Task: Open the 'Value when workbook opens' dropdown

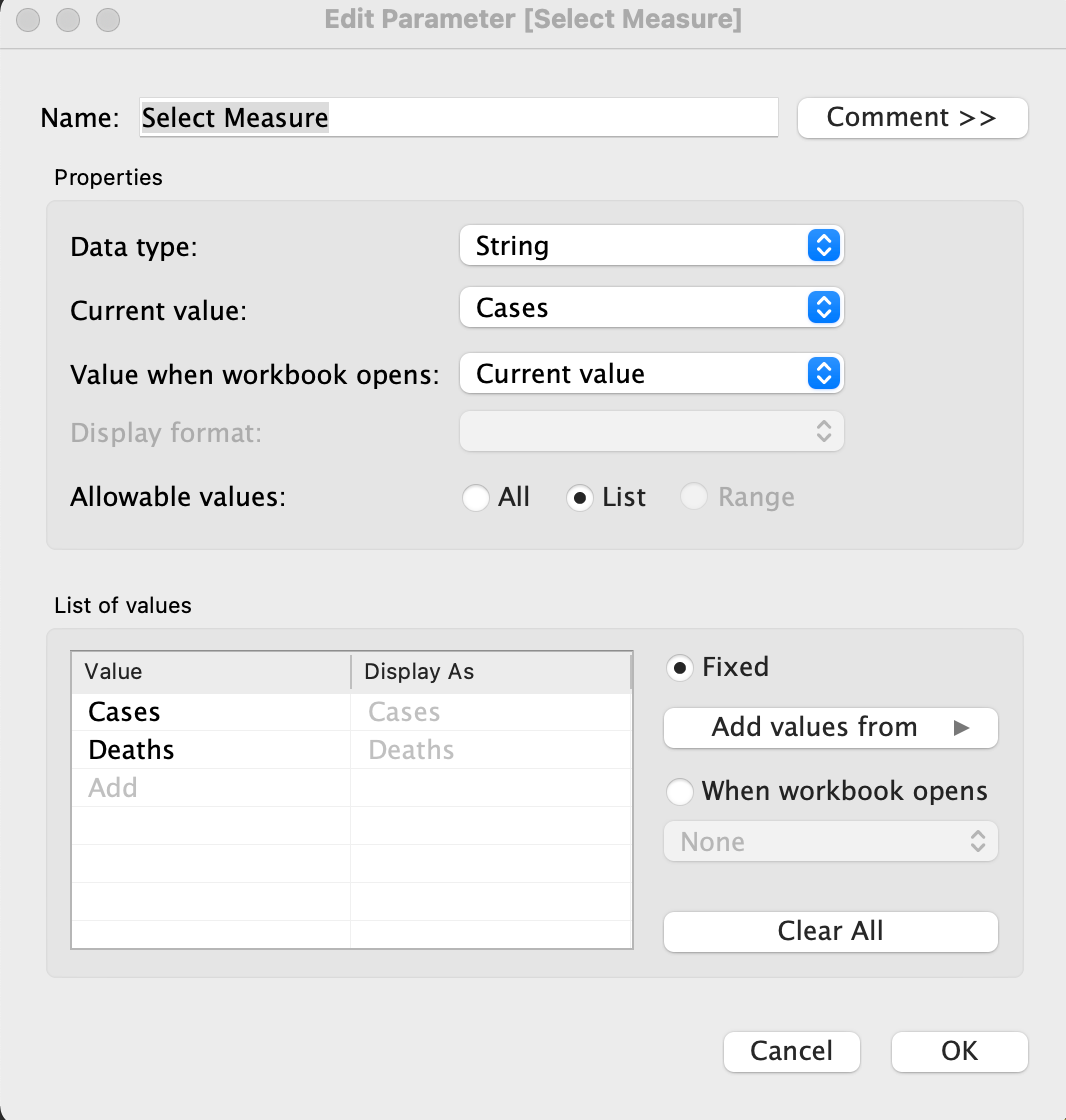Action: coord(650,373)
